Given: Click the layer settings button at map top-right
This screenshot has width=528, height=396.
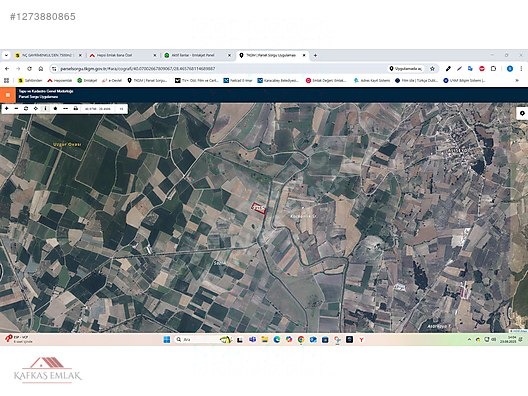Looking at the screenshot, I should [x=522, y=113].
